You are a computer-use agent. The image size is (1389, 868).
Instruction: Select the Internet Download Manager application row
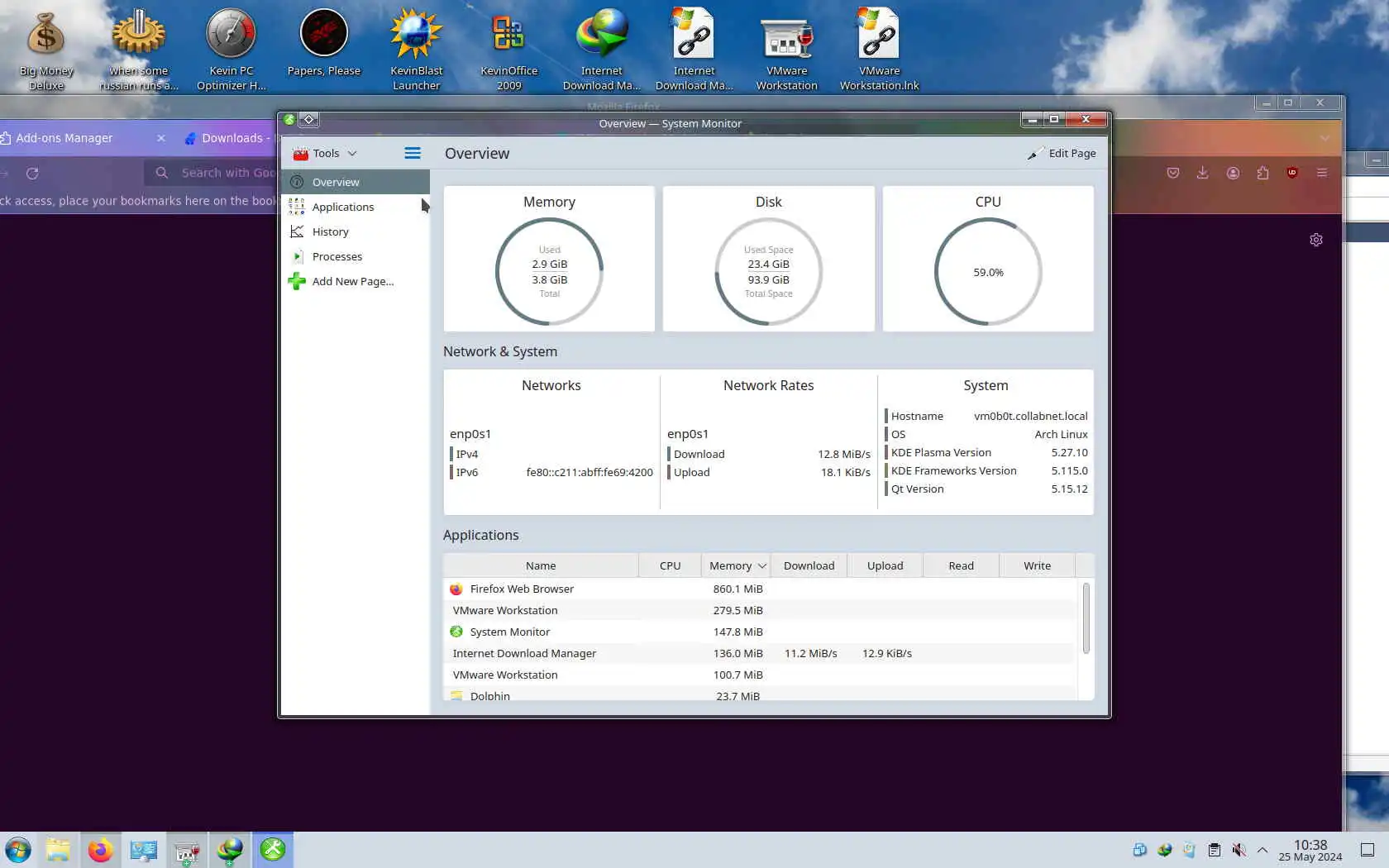coord(761,653)
